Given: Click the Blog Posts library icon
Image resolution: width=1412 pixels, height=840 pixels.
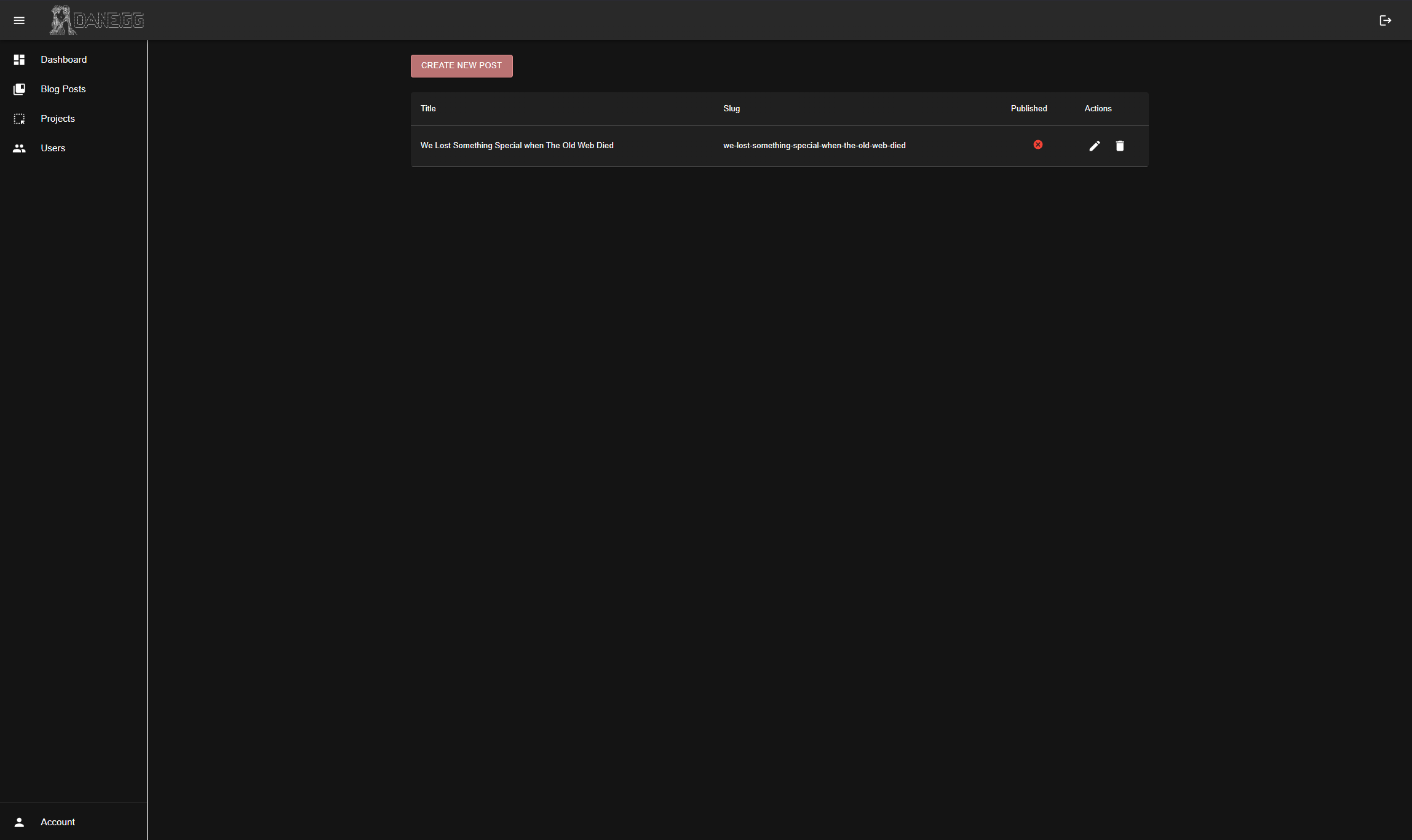Looking at the screenshot, I should pyautogui.click(x=19, y=89).
